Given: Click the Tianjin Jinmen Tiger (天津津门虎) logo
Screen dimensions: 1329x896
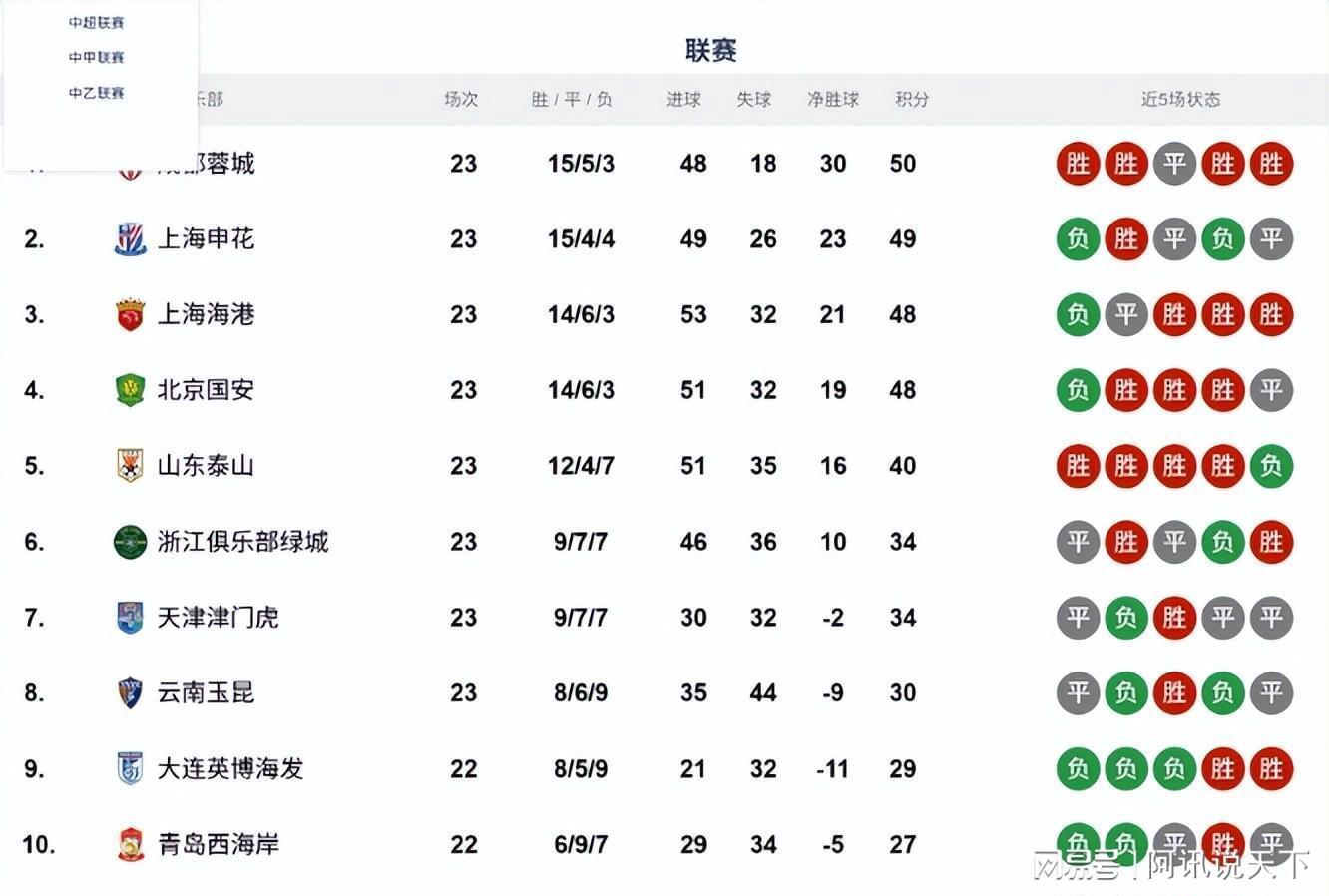Looking at the screenshot, I should tap(130, 618).
